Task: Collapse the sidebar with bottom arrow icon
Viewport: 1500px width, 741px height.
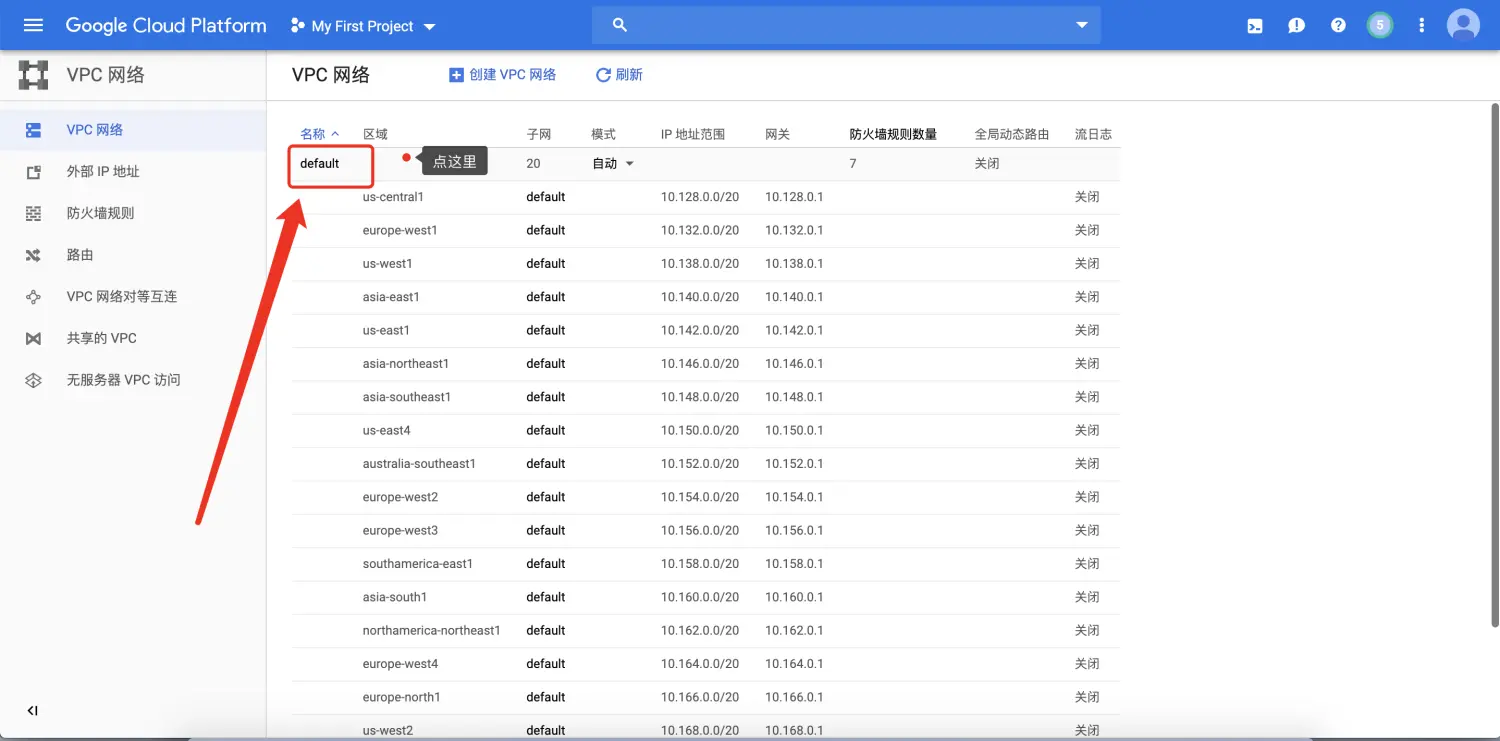Action: click(33, 711)
